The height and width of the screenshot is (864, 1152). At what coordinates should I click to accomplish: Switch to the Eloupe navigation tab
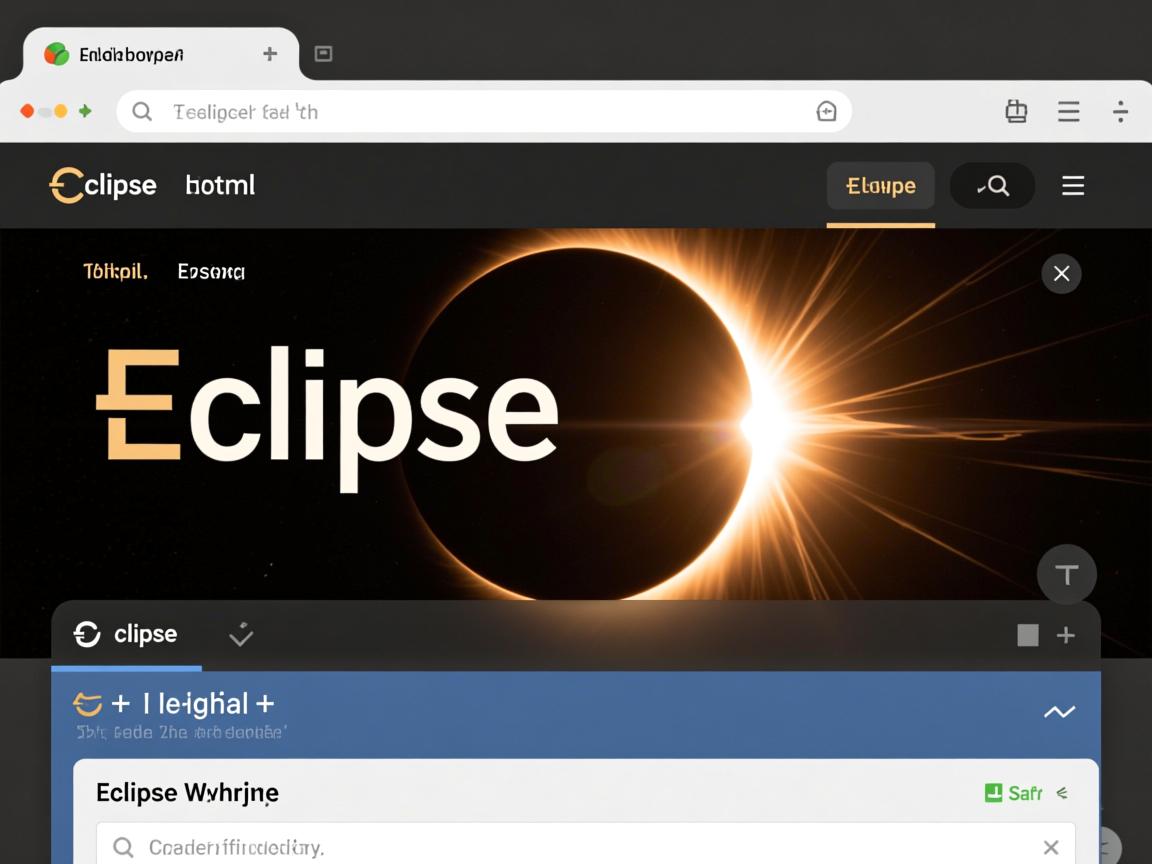[x=880, y=185]
